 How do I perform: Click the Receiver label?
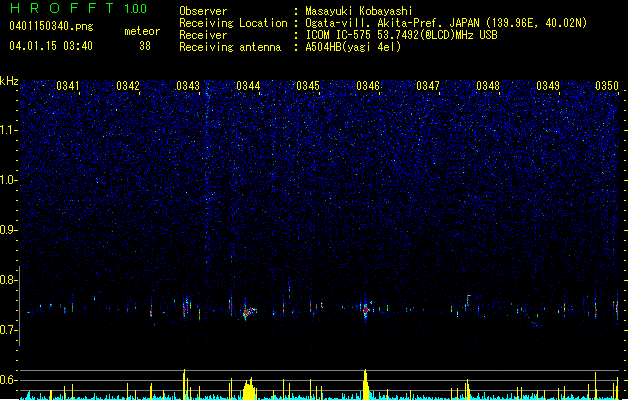point(203,35)
